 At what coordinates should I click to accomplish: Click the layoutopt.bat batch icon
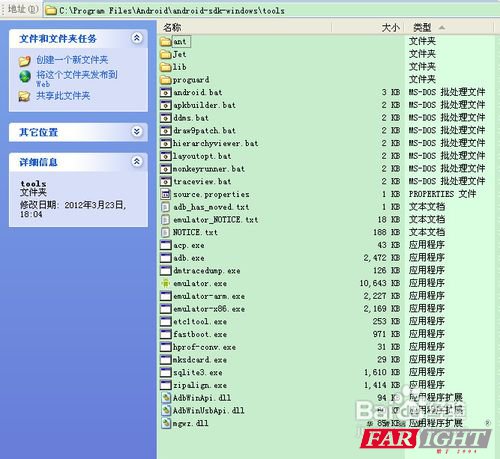click(166, 156)
